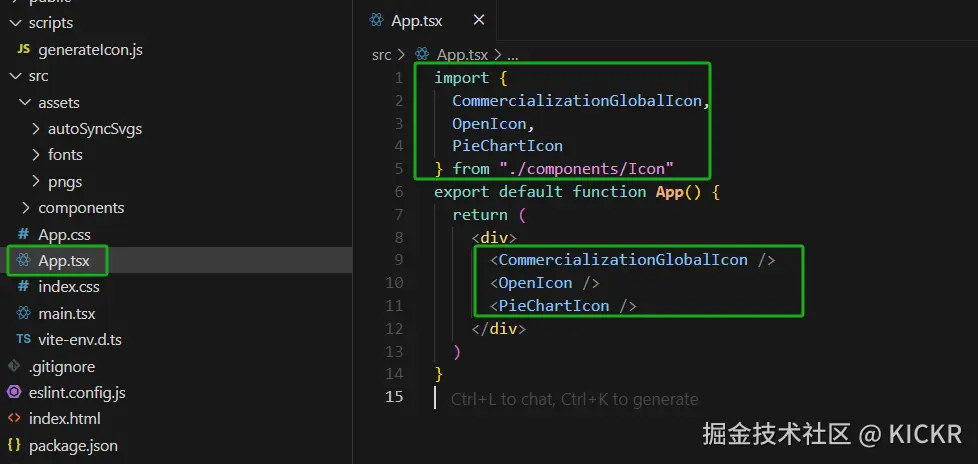Open App.css from the file tree
This screenshot has height=464, width=978.
click(x=64, y=235)
